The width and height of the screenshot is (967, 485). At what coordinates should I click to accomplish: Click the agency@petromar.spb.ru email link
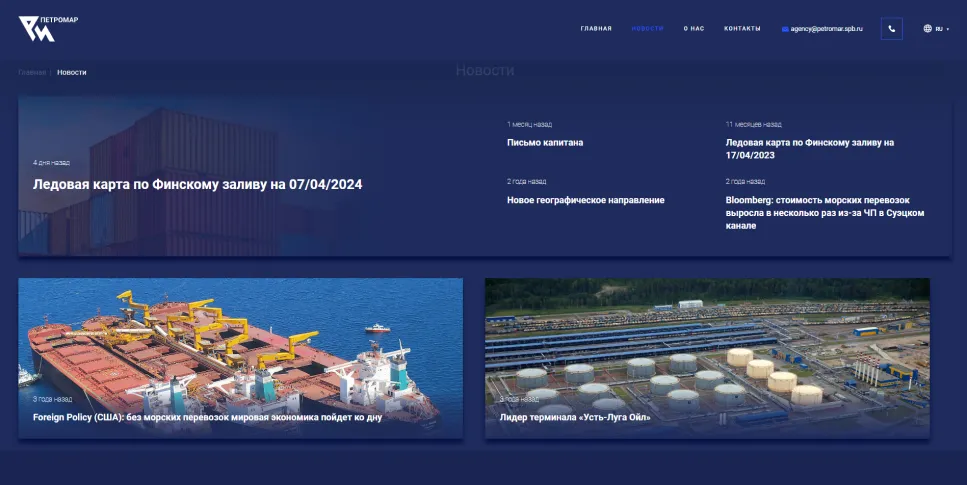(x=826, y=29)
